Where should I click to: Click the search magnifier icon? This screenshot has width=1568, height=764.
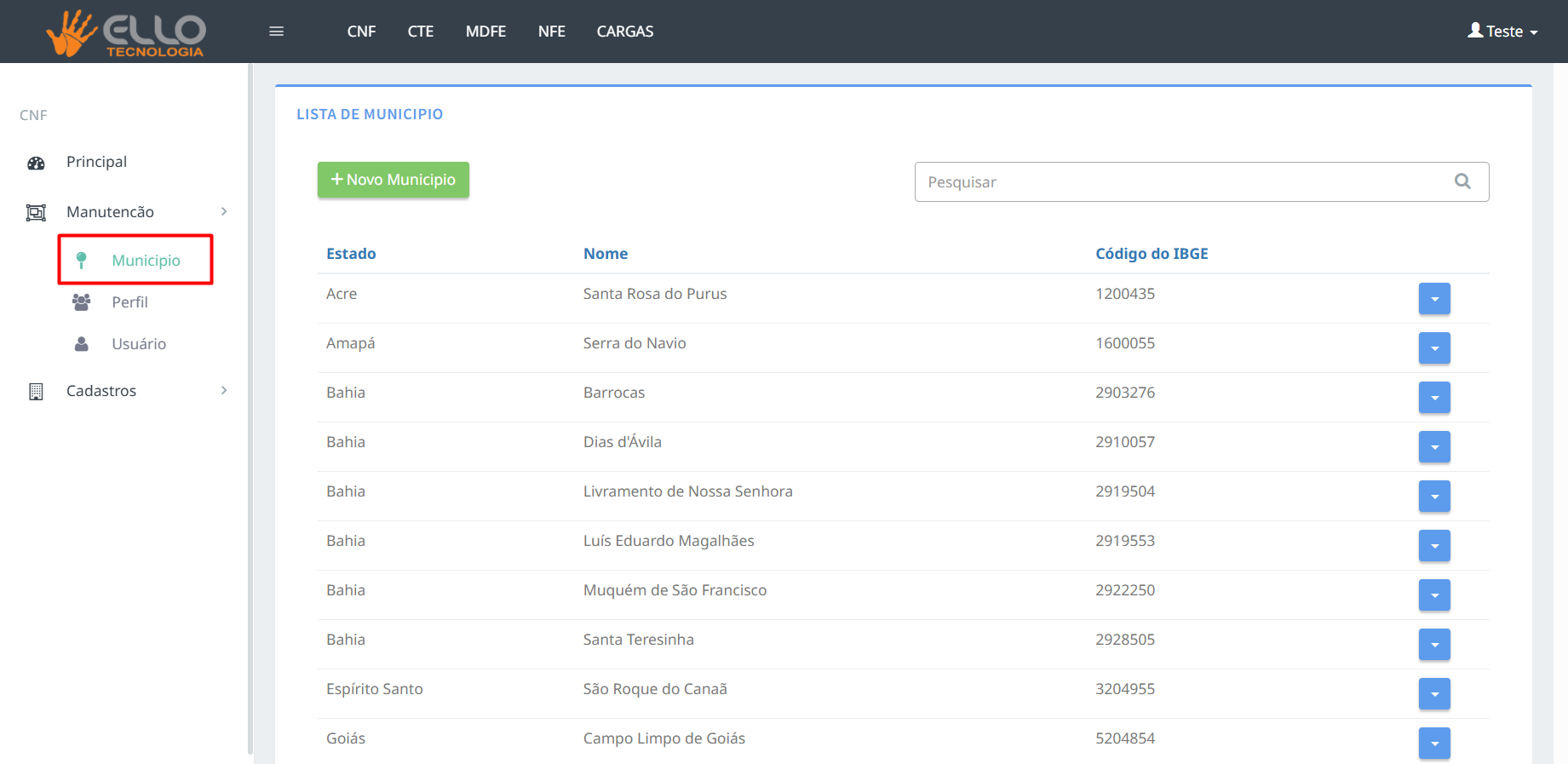coord(1462,181)
